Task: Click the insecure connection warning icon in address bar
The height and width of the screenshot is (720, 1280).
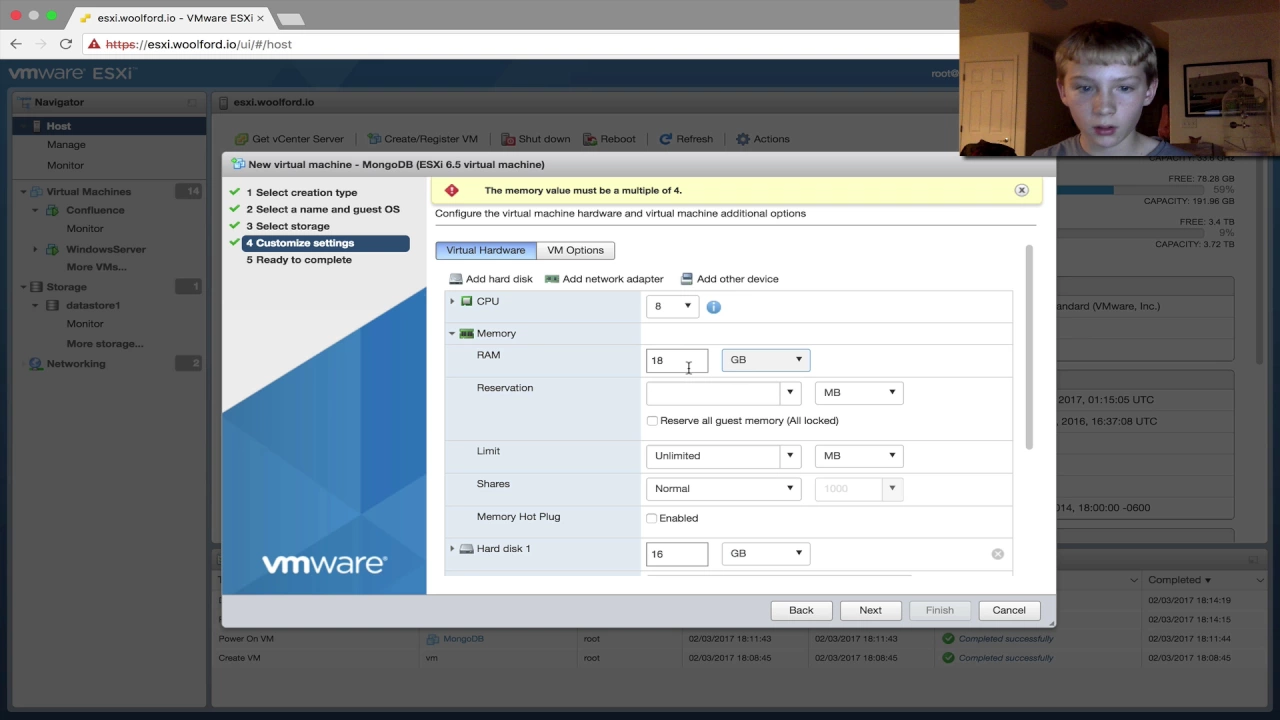Action: click(93, 44)
